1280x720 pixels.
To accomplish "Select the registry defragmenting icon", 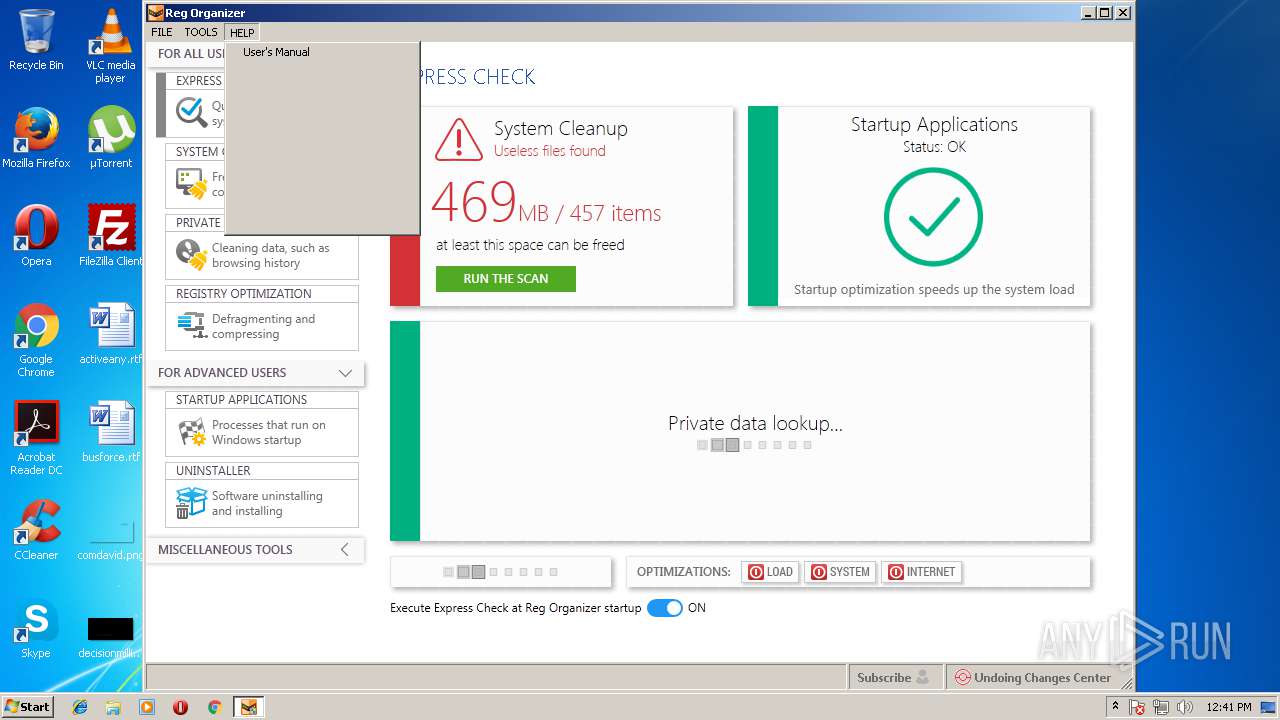I will [x=191, y=326].
